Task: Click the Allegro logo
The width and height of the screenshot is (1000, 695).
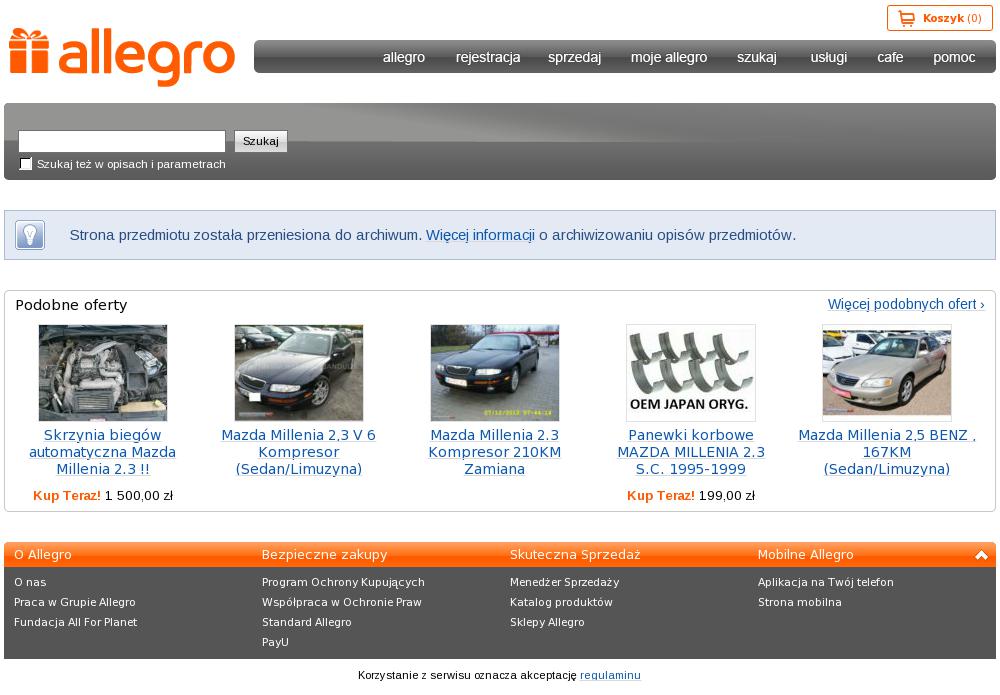Action: point(122,57)
